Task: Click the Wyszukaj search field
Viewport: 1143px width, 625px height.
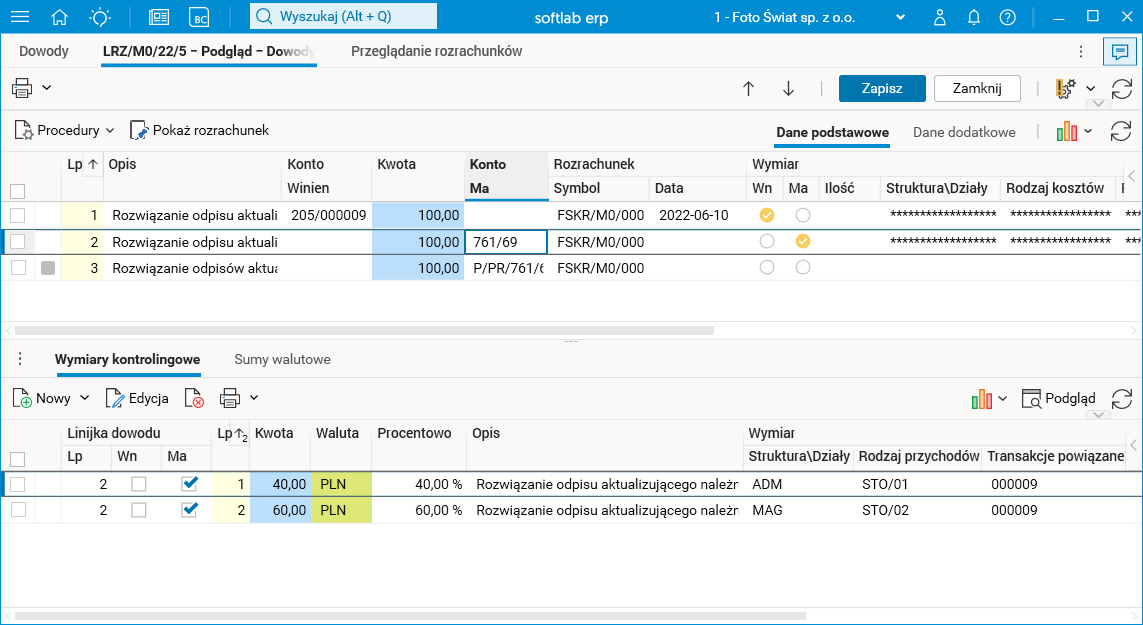Action: point(343,17)
